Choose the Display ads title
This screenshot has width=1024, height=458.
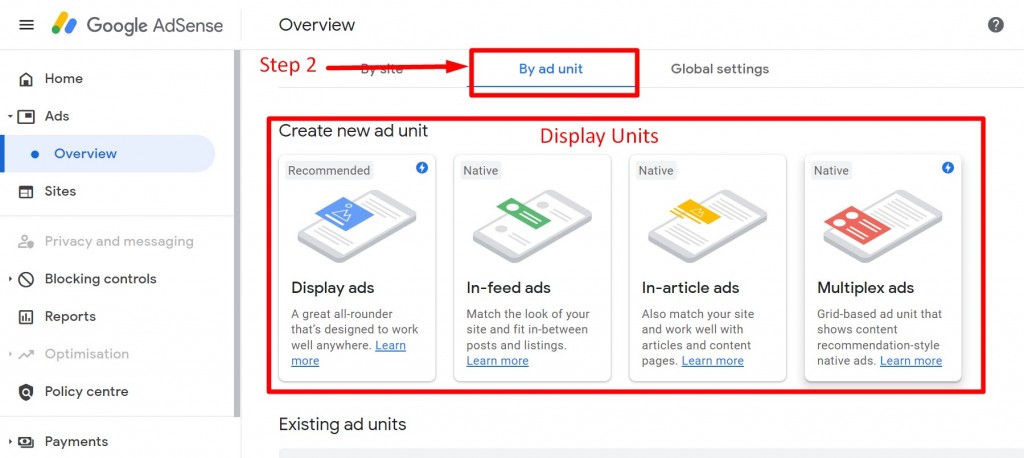[x=332, y=287]
